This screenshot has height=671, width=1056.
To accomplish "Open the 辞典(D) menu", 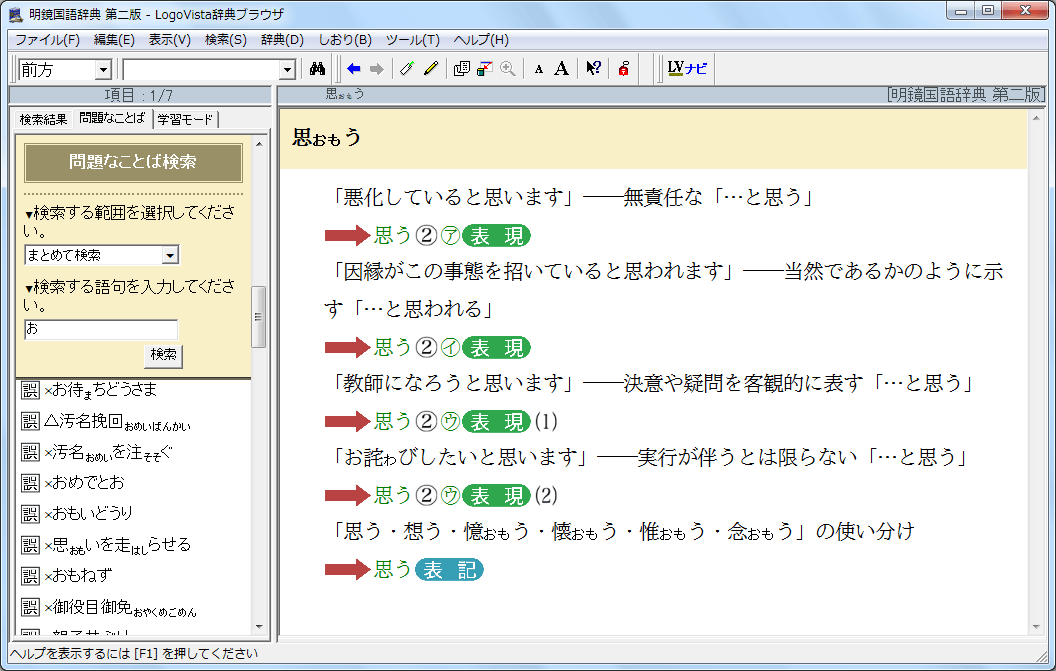I will [x=282, y=40].
